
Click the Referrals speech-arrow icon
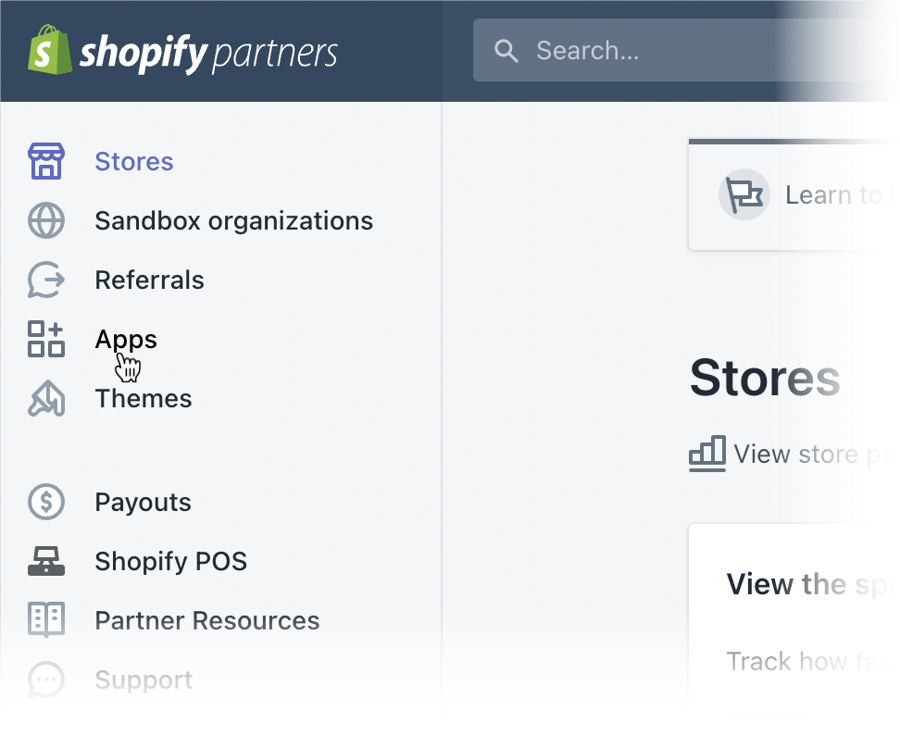(x=46, y=280)
